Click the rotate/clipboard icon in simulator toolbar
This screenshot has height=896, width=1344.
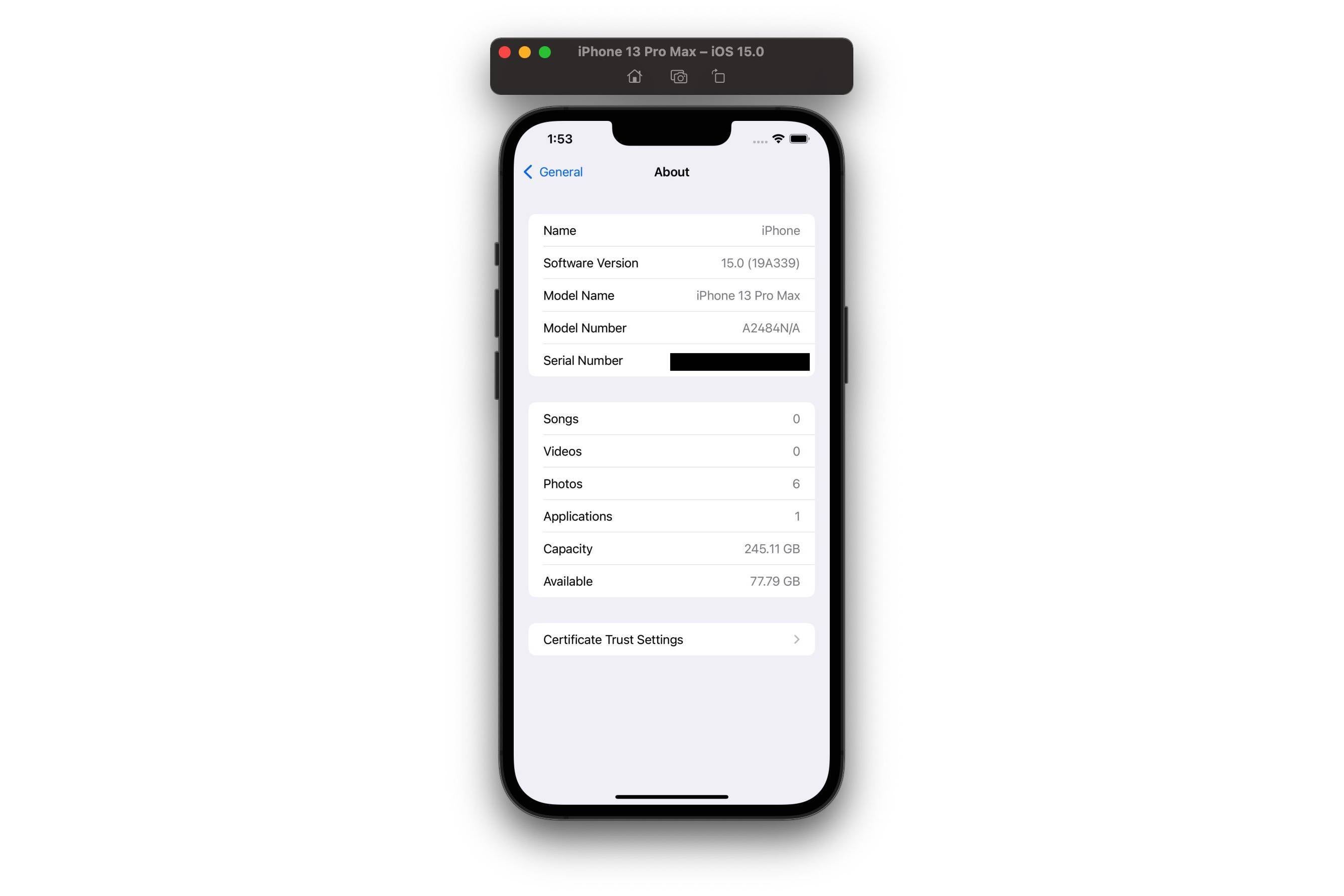pos(718,76)
